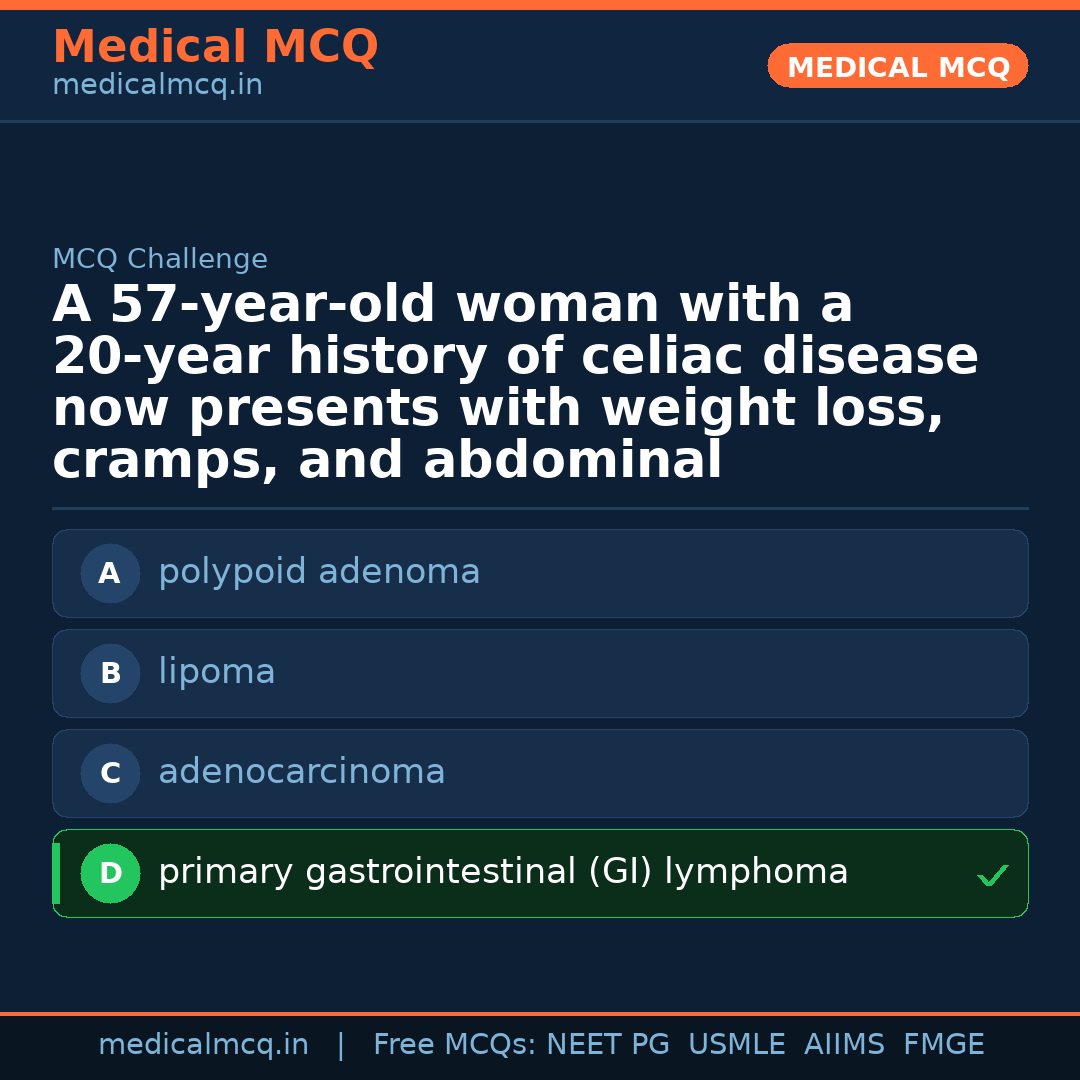1080x1080 pixels.
Task: Click the large "Medical MCQ" header title
Action: (x=215, y=47)
